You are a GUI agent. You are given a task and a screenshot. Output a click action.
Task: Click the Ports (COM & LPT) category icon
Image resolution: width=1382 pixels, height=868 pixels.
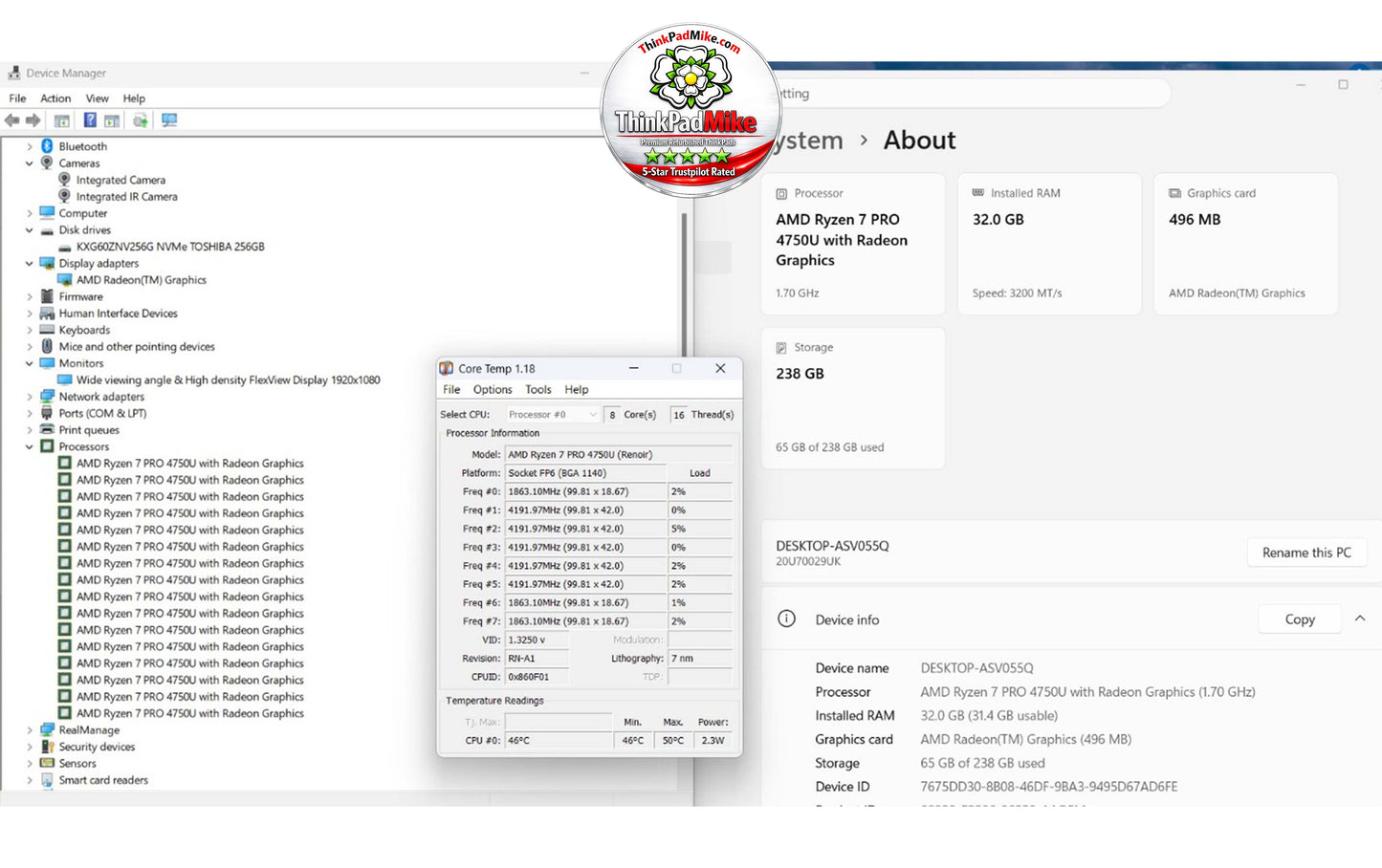point(47,413)
